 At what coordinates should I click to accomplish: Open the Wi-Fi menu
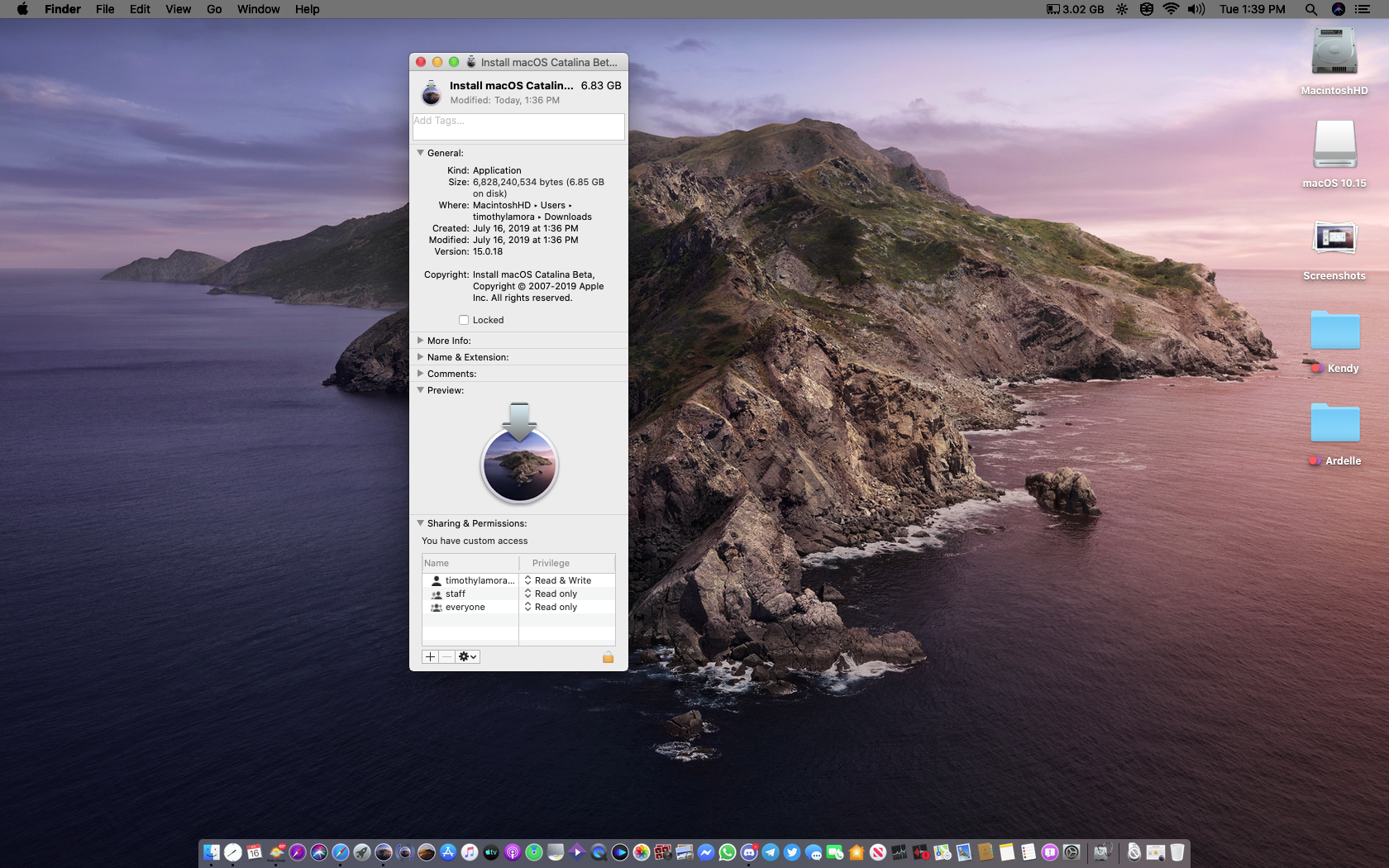(x=1171, y=9)
